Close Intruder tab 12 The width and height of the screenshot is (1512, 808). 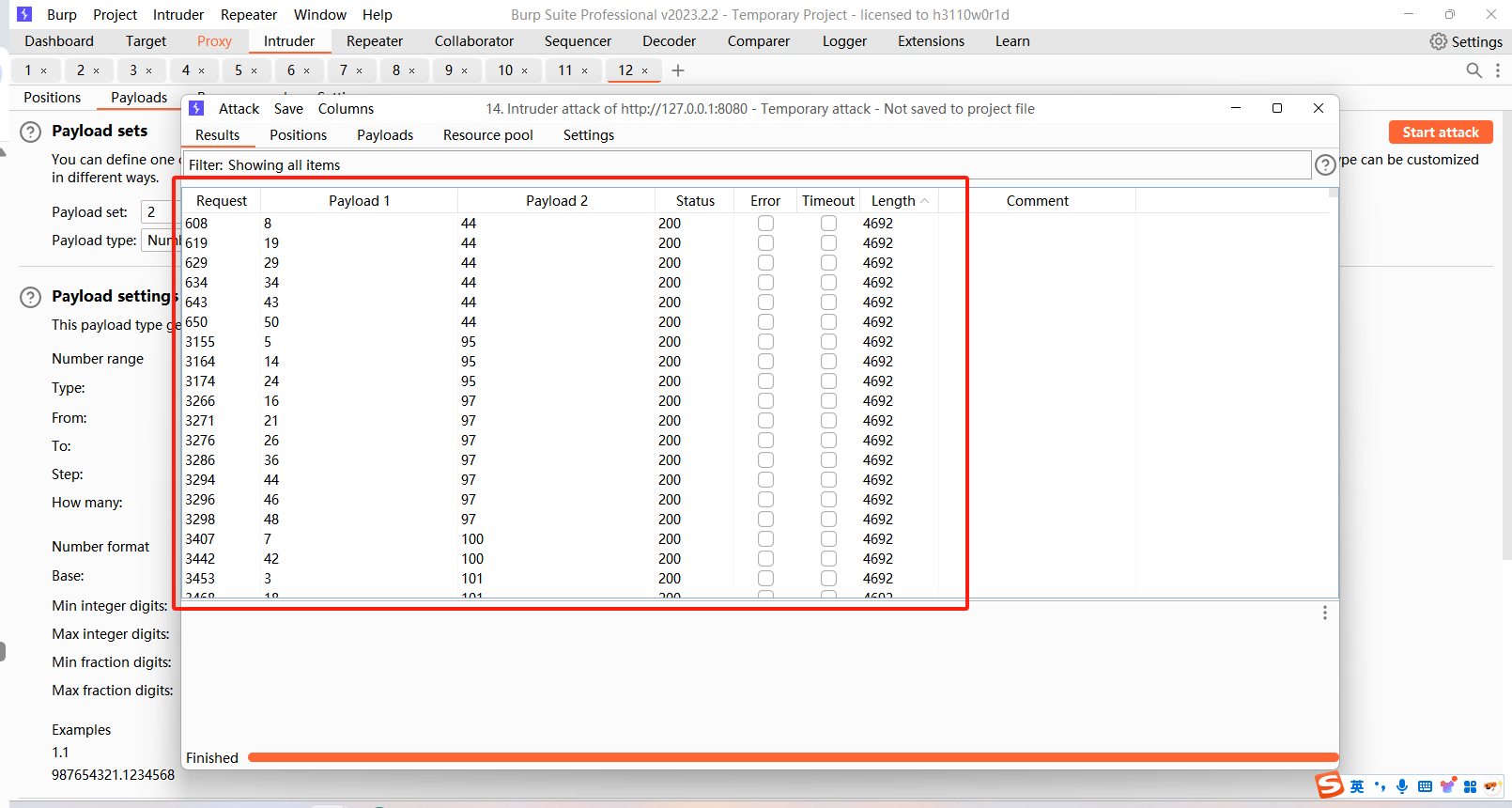(x=644, y=70)
